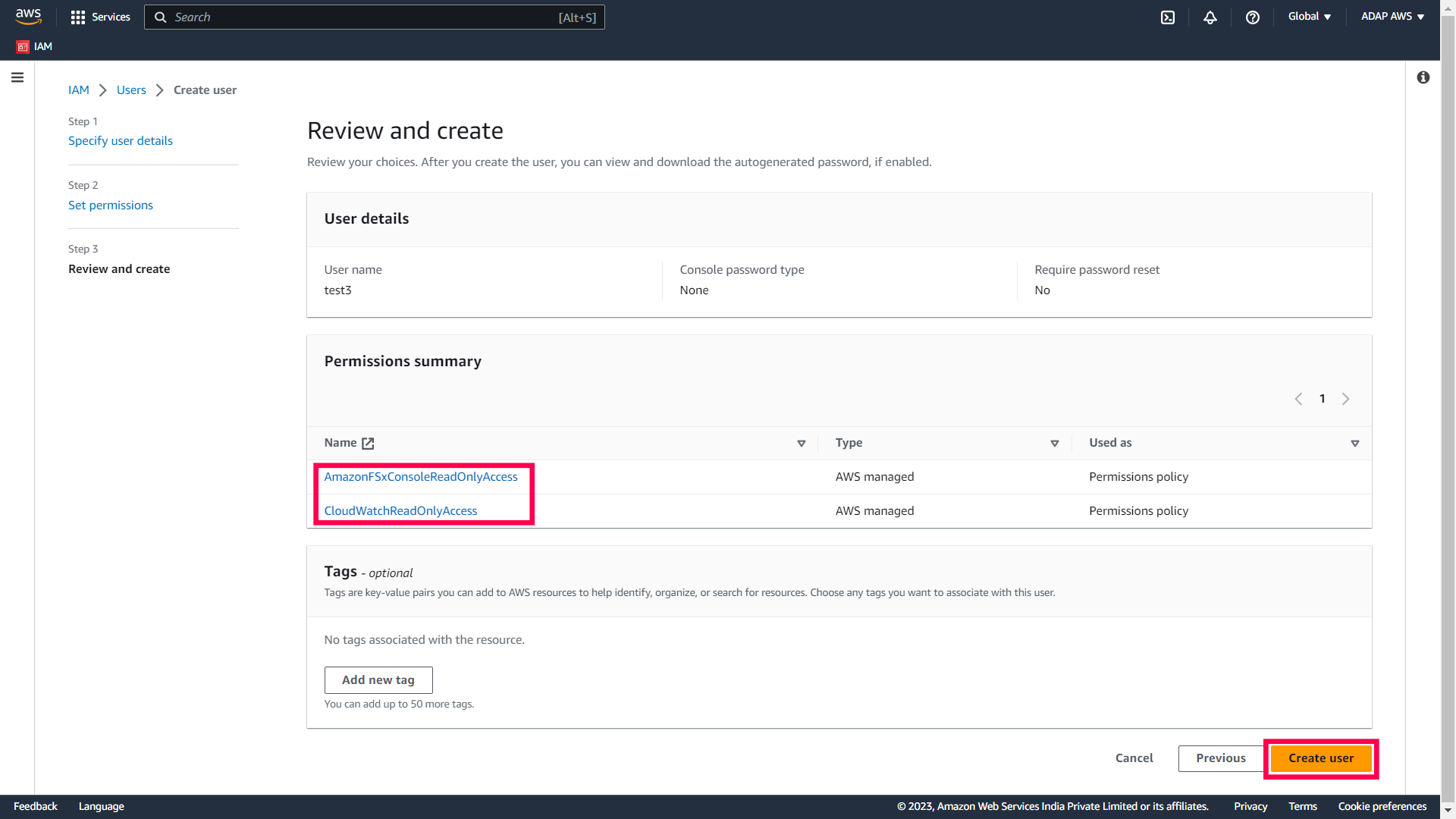The image size is (1456, 819).
Task: Open the ADAP AWS account menu
Action: [x=1392, y=17]
